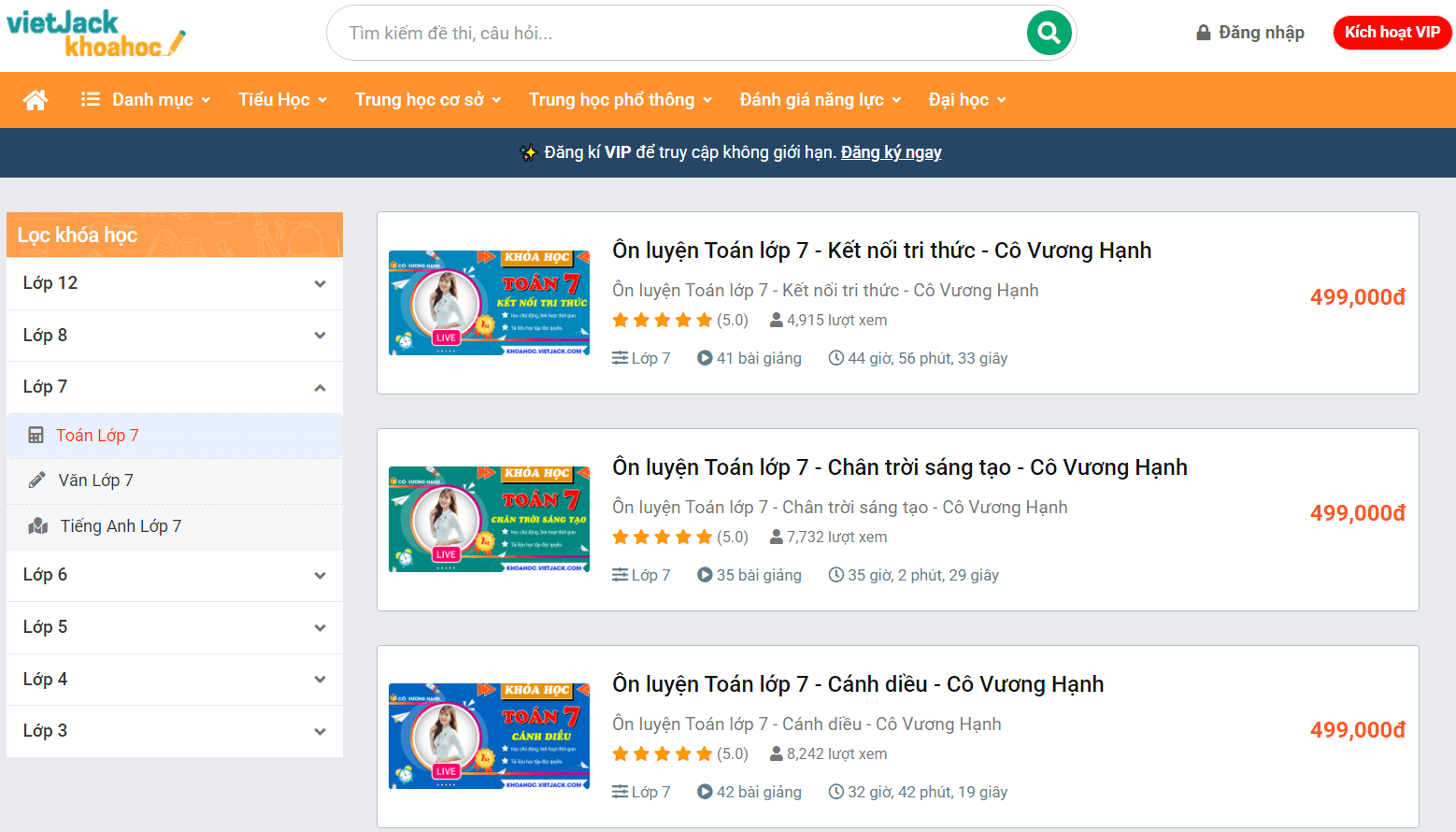1456x832 pixels.
Task: Expand the Lớp 6 filter section
Action: click(175, 575)
